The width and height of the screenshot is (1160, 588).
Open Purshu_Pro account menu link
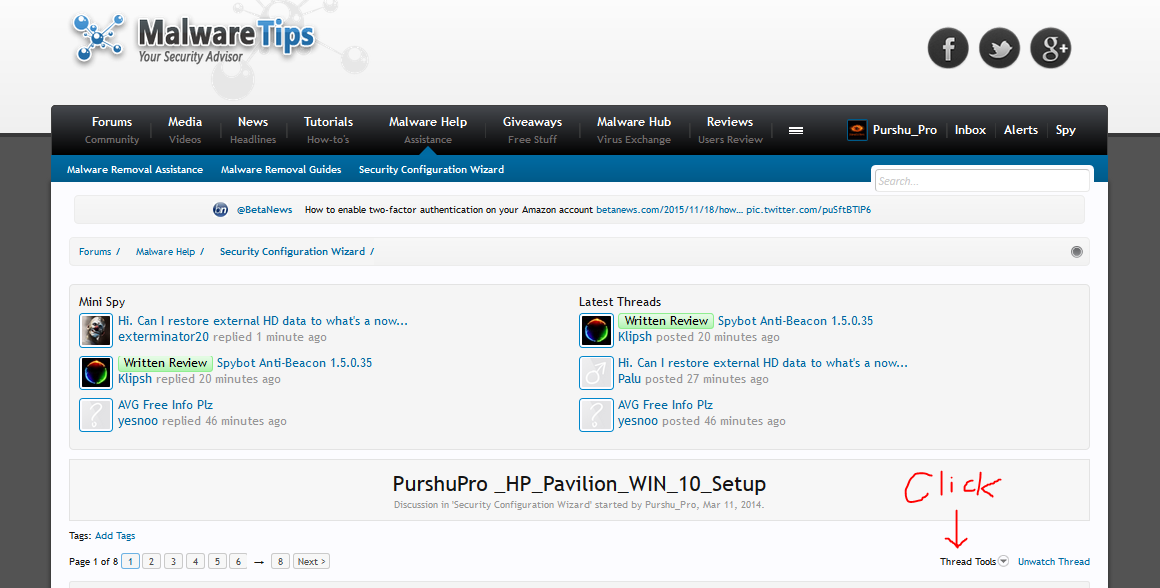(904, 130)
